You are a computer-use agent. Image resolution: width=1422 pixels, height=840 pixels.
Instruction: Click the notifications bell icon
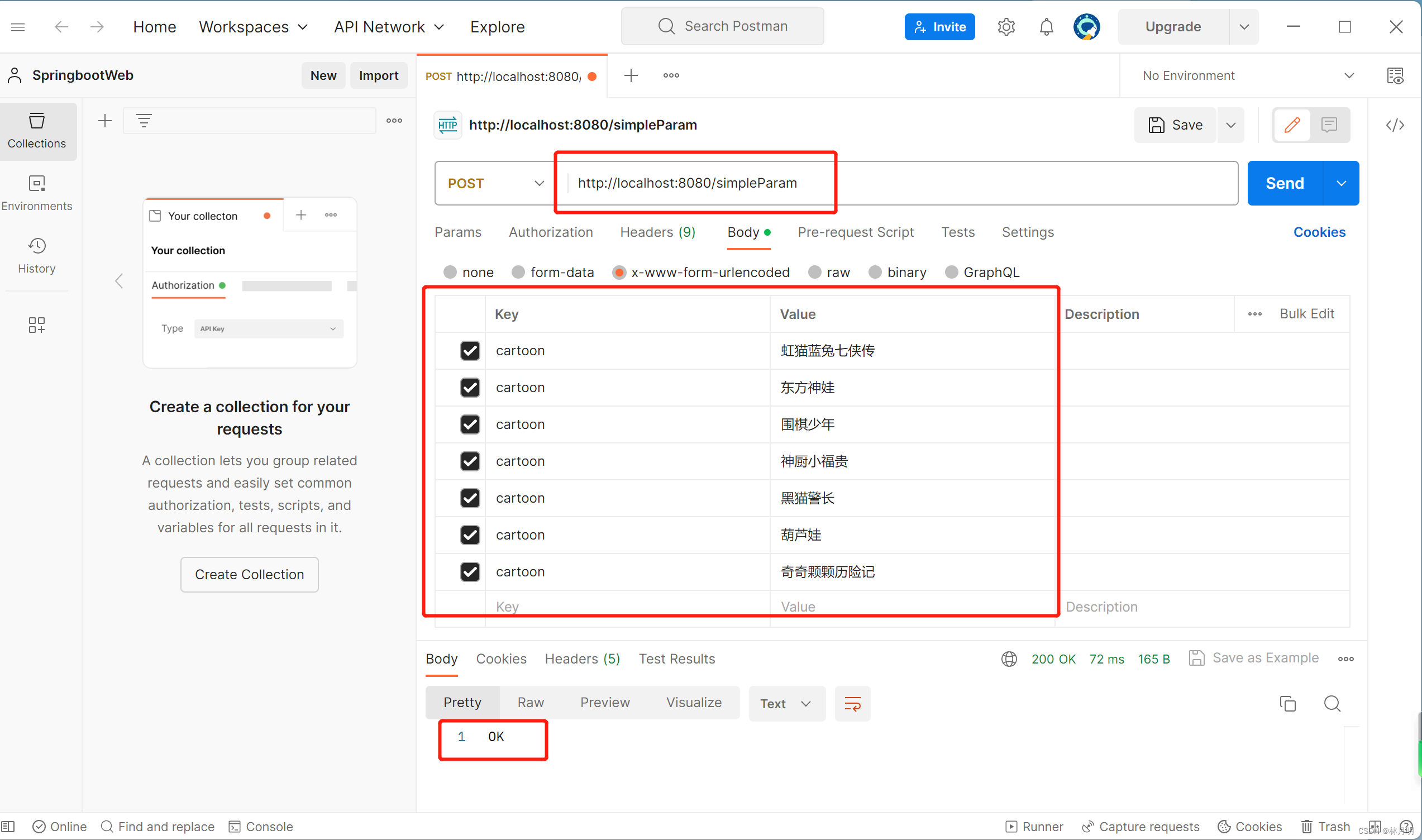point(1046,27)
